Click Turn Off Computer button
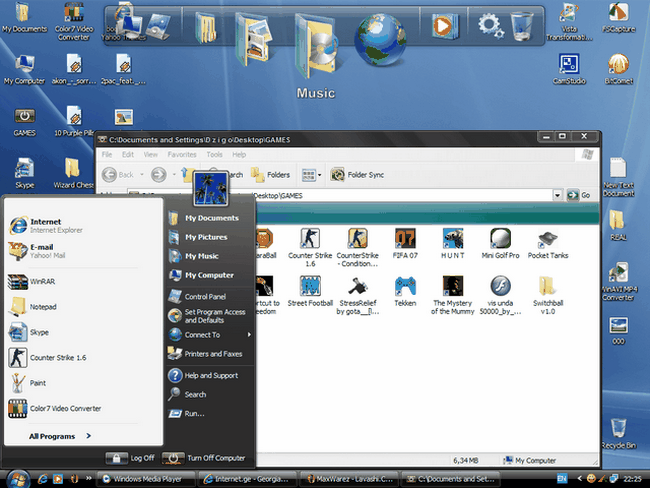The image size is (650, 488). click(204, 458)
